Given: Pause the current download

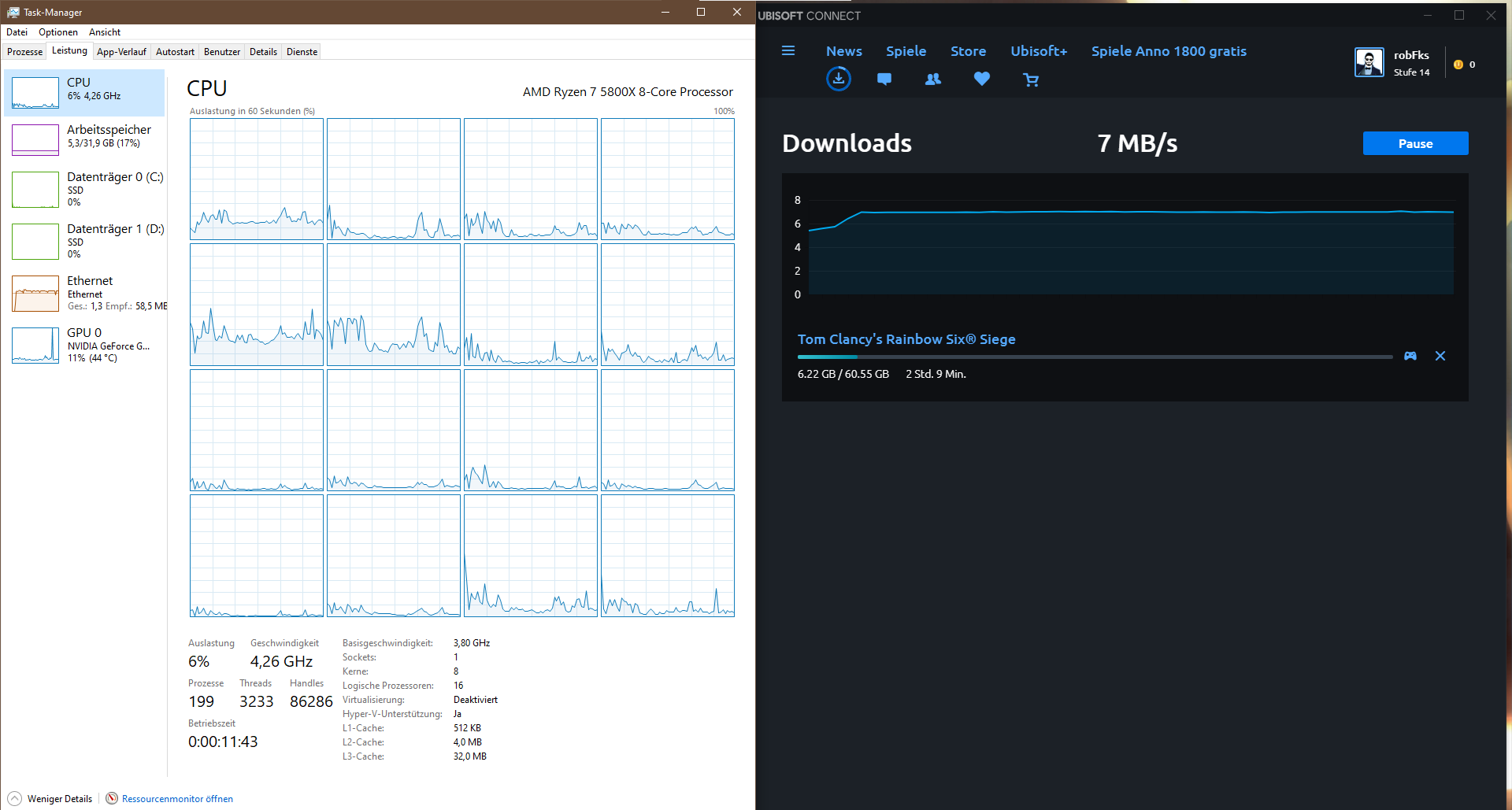Looking at the screenshot, I should (x=1415, y=143).
